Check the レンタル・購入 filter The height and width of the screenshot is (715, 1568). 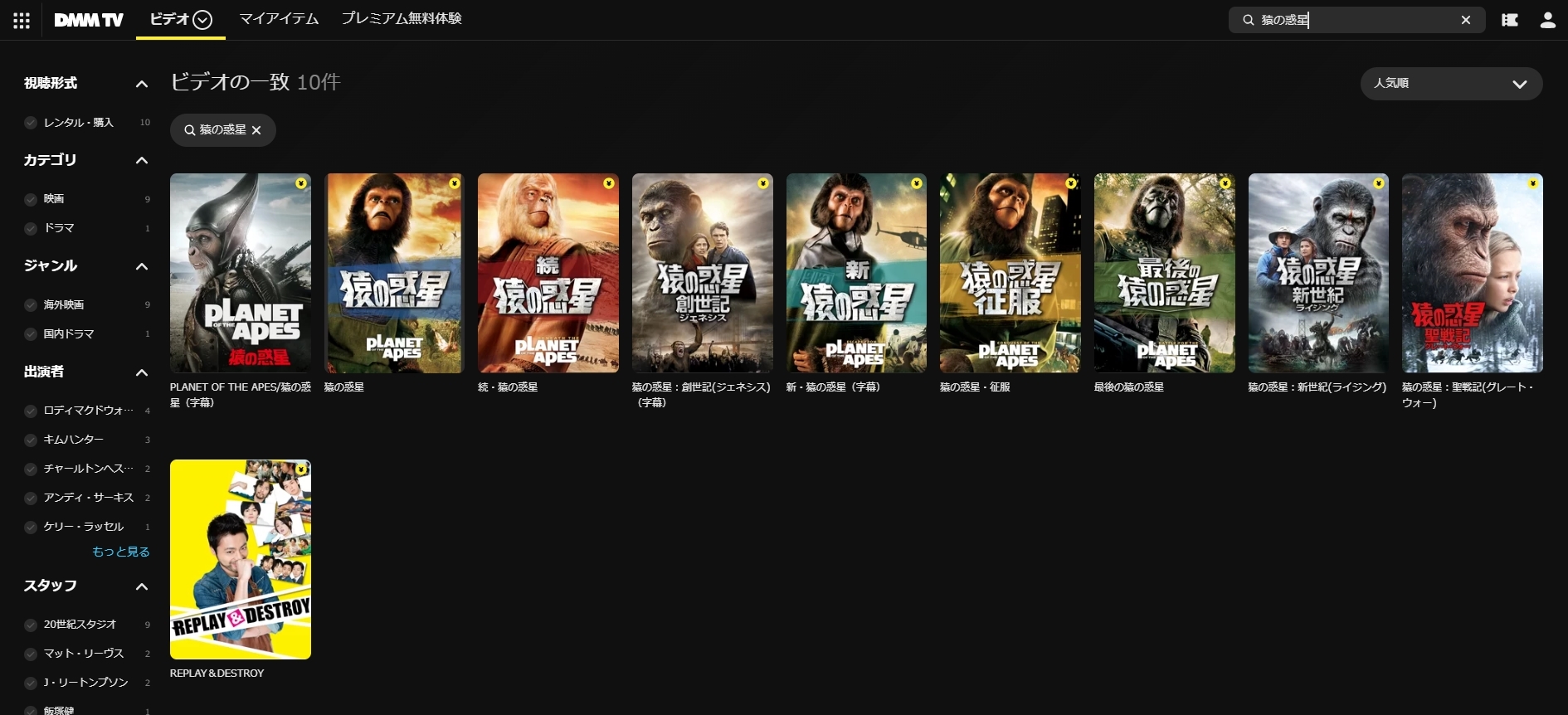[x=31, y=123]
